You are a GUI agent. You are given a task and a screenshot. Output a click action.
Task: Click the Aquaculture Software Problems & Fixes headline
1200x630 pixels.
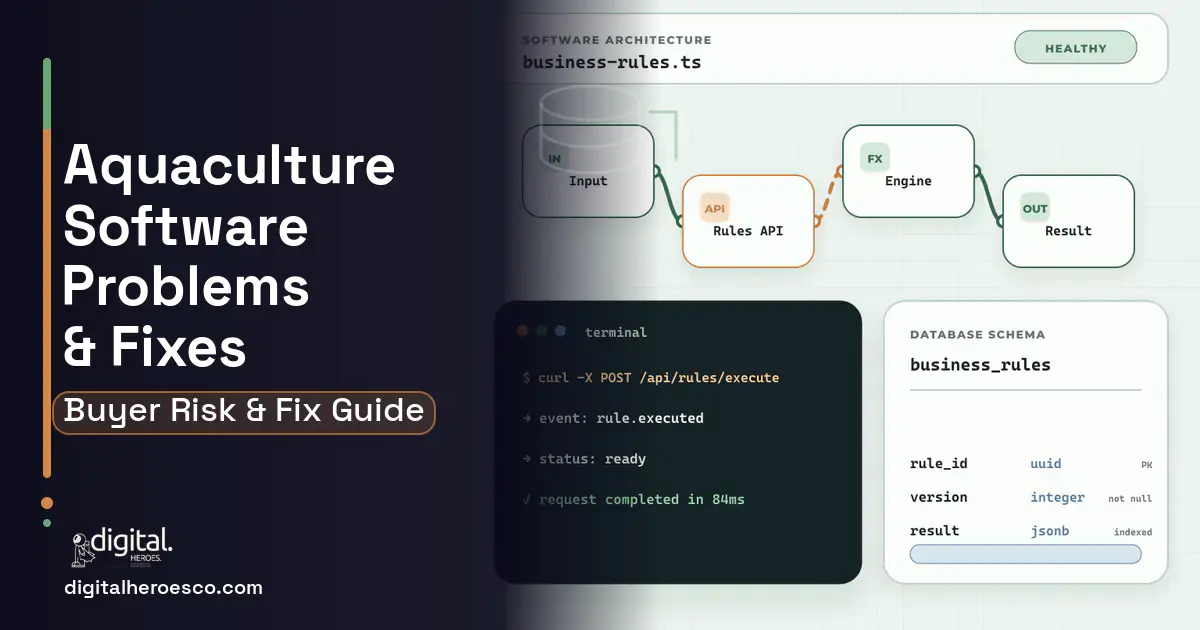[230, 256]
